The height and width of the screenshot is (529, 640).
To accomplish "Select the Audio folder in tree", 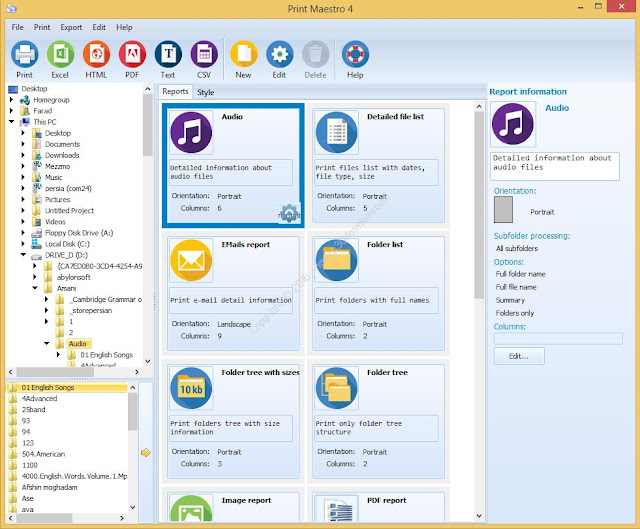I will pyautogui.click(x=78, y=344).
